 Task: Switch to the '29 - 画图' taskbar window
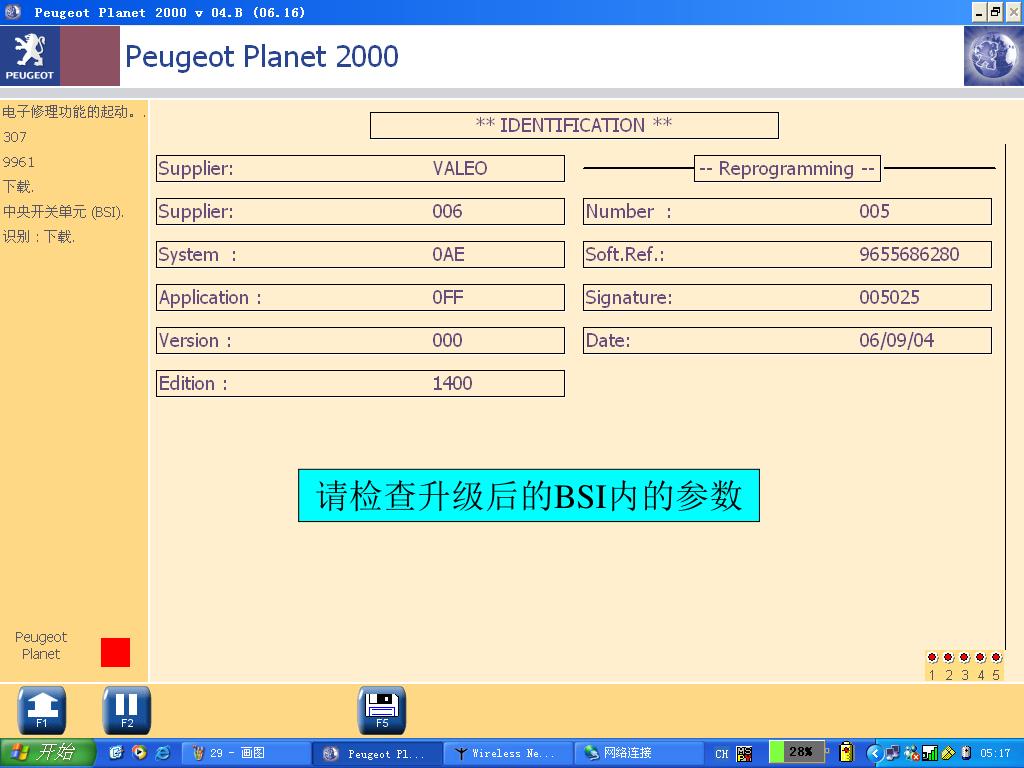[246, 754]
